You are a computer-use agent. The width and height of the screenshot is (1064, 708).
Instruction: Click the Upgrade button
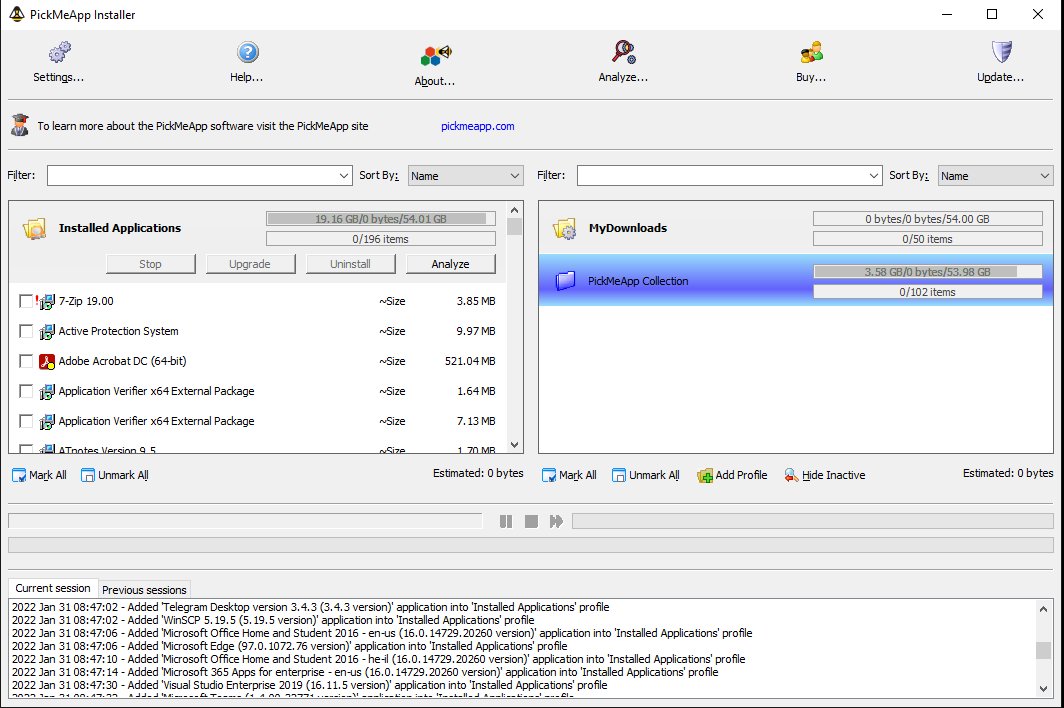(x=250, y=264)
